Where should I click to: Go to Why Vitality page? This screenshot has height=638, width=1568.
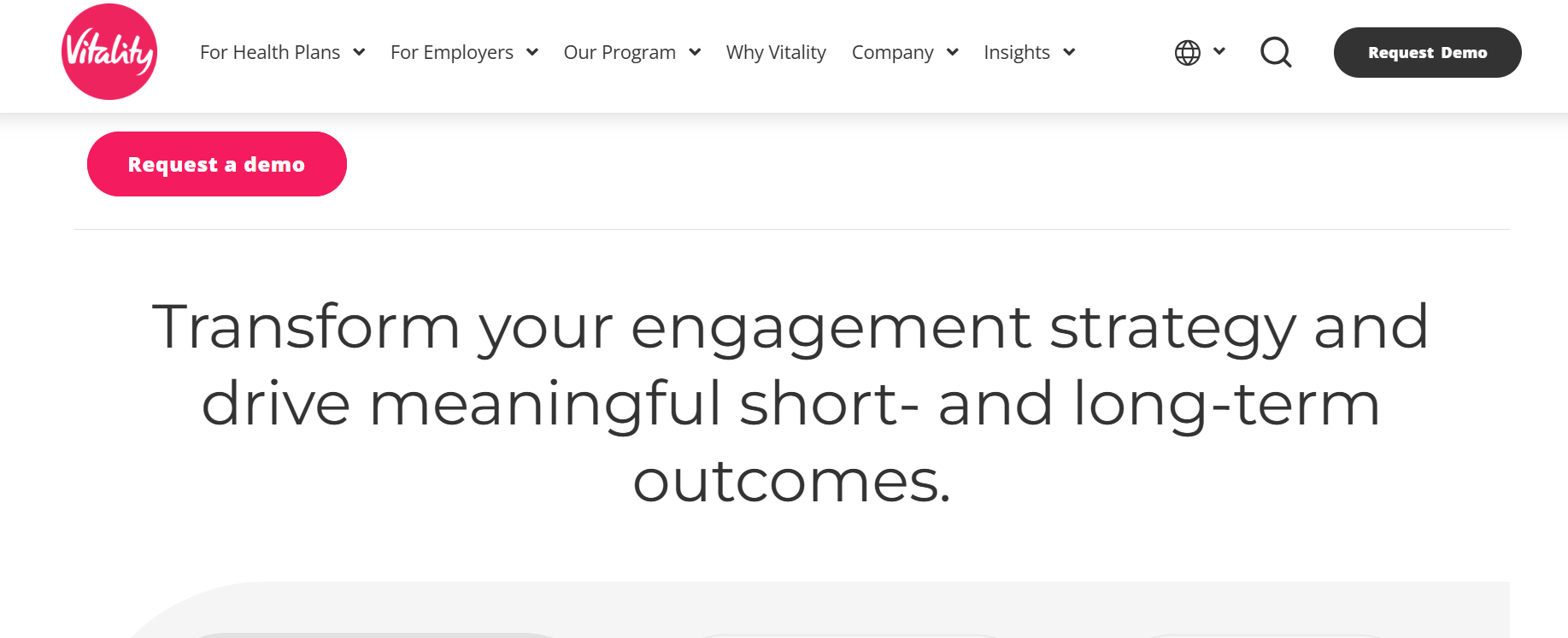click(776, 52)
